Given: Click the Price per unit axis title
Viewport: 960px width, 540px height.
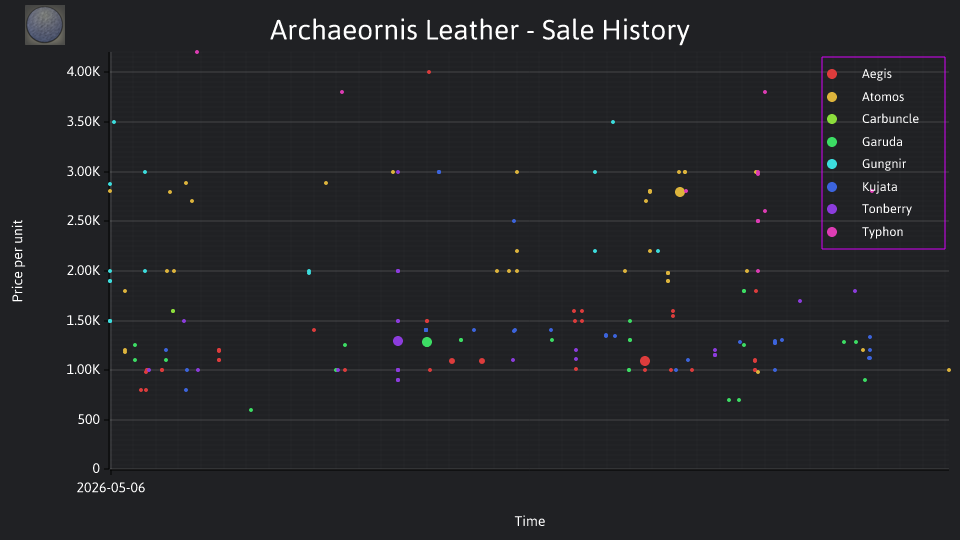Looking at the screenshot, I should coord(18,261).
